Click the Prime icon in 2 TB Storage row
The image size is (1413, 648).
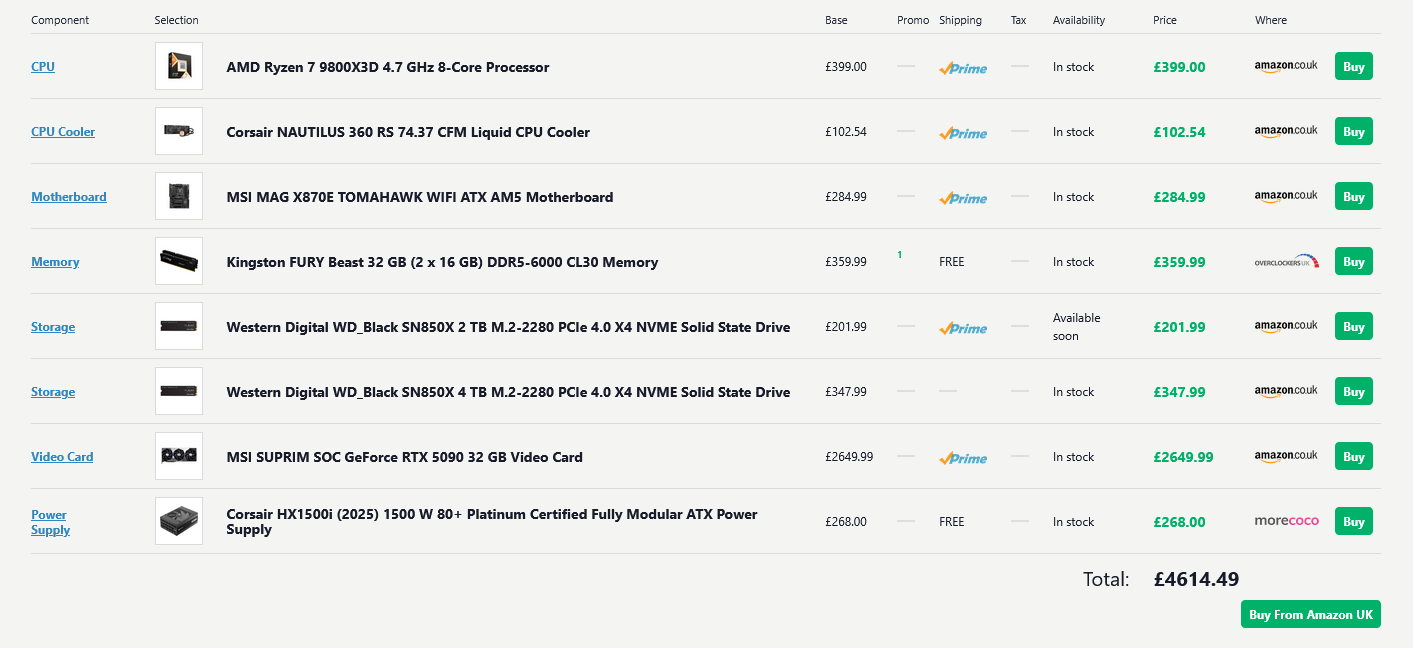coord(963,328)
